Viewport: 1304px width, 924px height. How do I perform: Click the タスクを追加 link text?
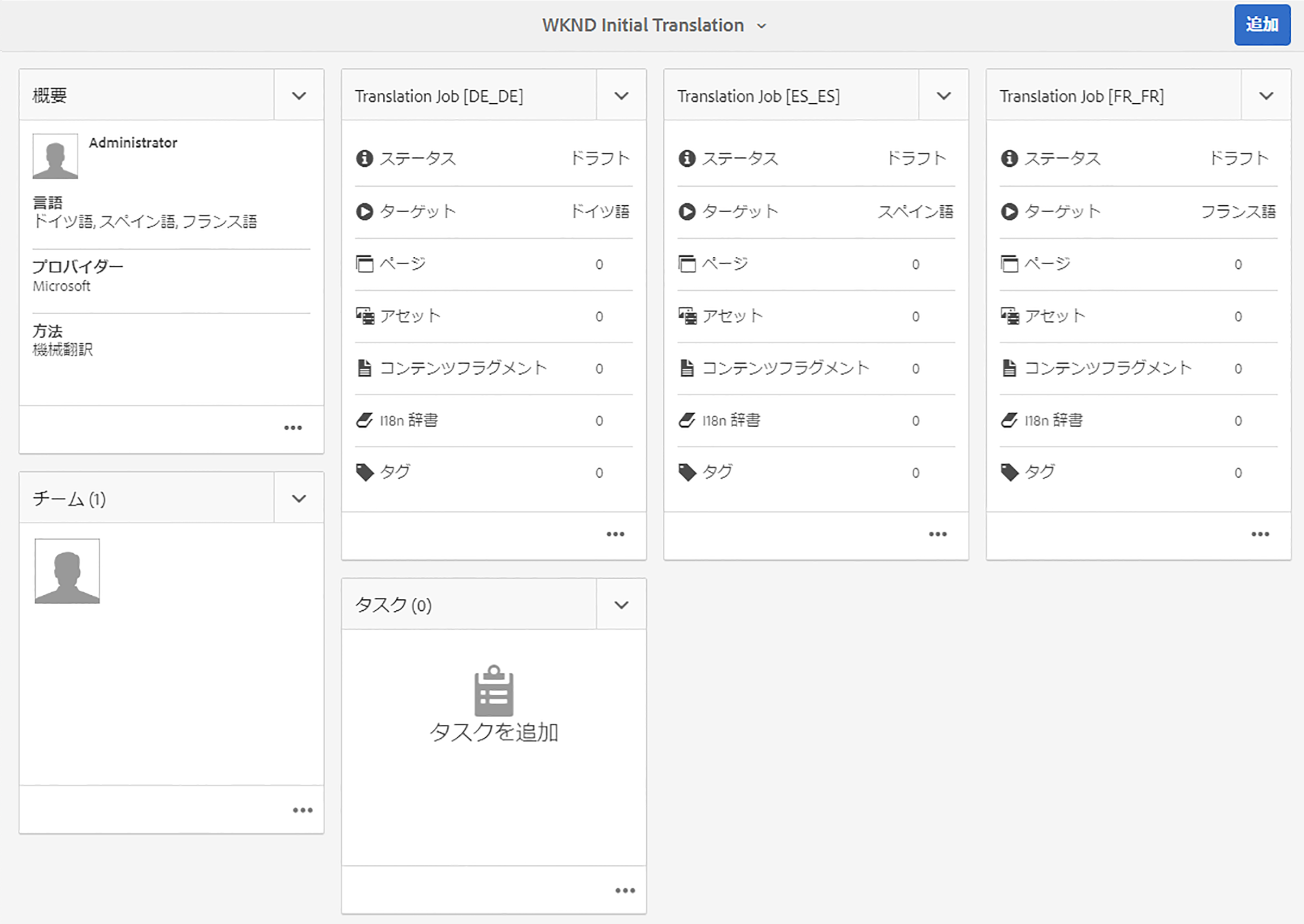[493, 732]
